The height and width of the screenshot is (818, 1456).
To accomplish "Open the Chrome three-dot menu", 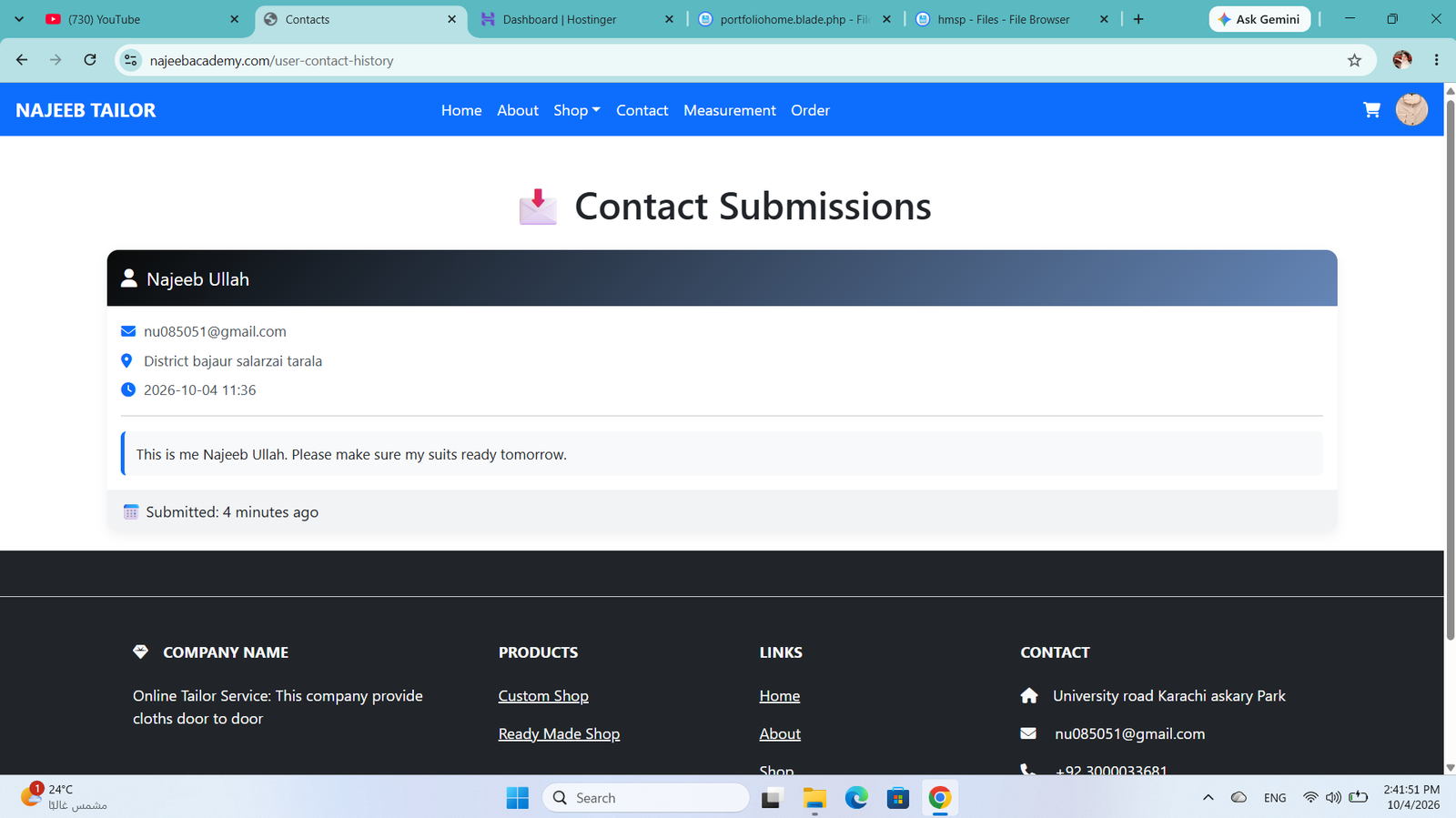I will point(1437,60).
